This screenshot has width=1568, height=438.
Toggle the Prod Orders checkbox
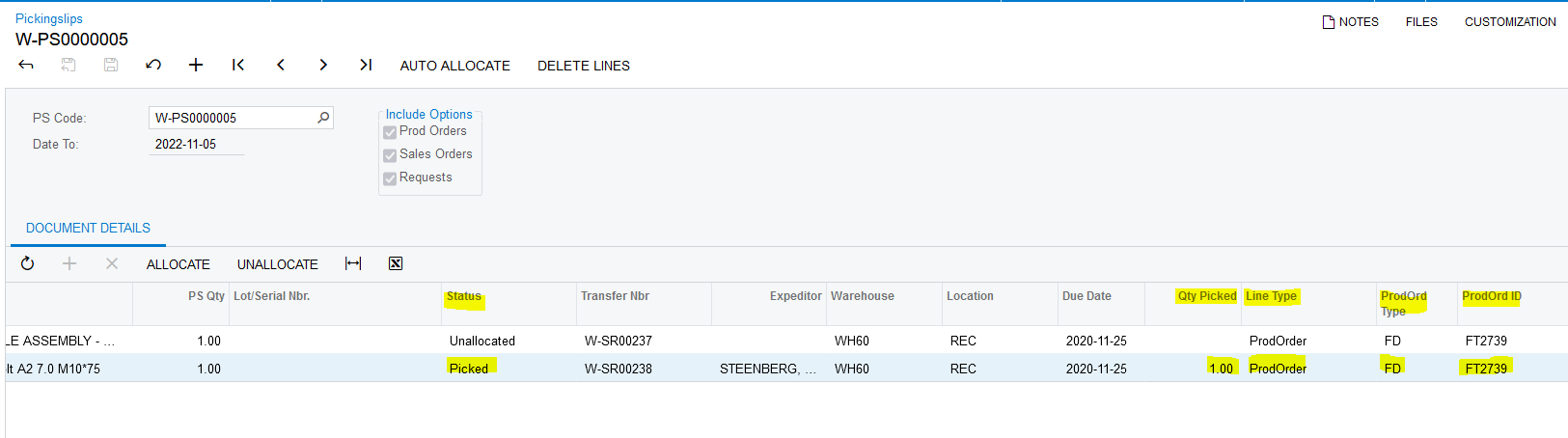[x=390, y=132]
